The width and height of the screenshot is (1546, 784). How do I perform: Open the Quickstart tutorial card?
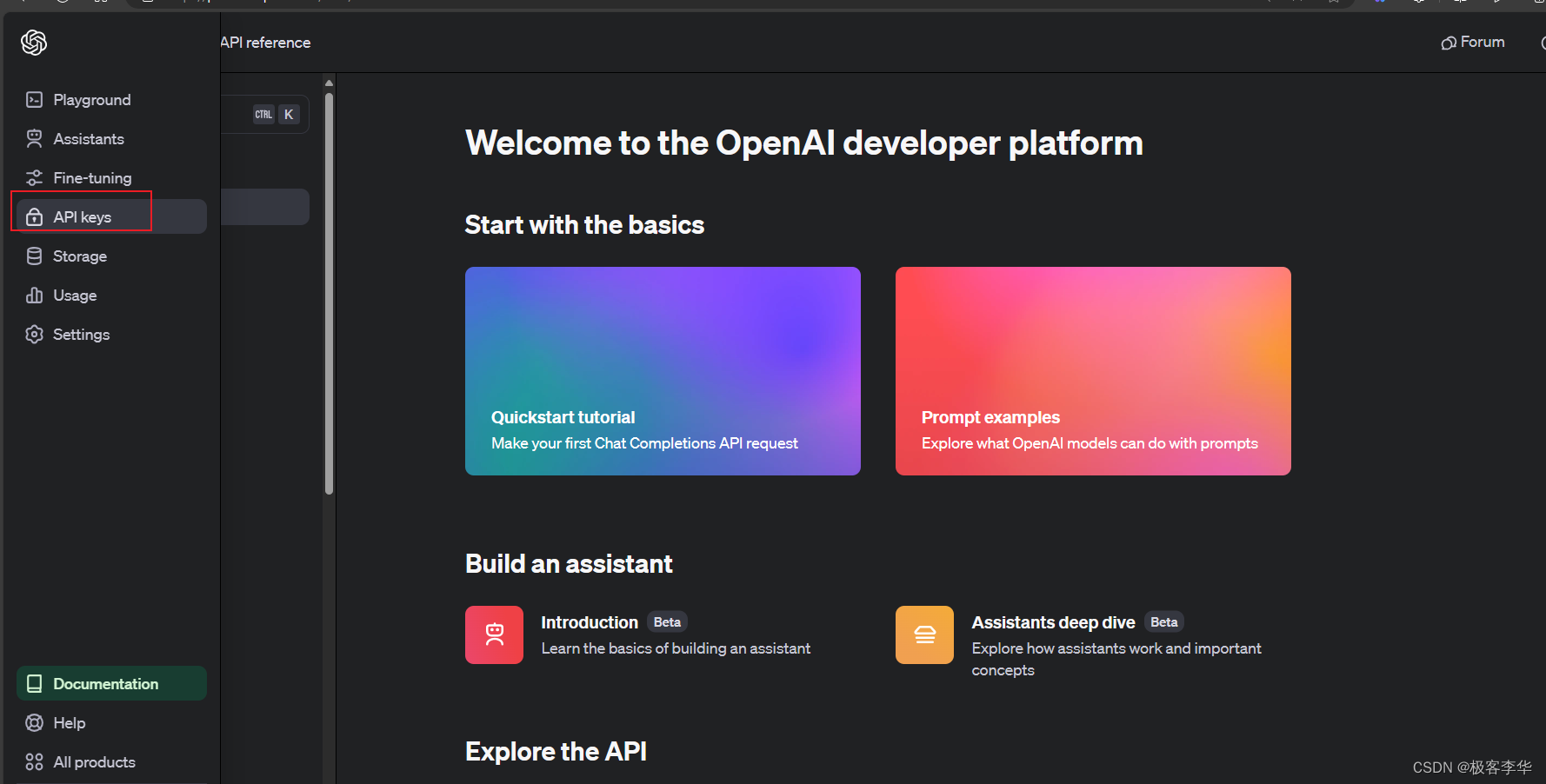coord(663,371)
